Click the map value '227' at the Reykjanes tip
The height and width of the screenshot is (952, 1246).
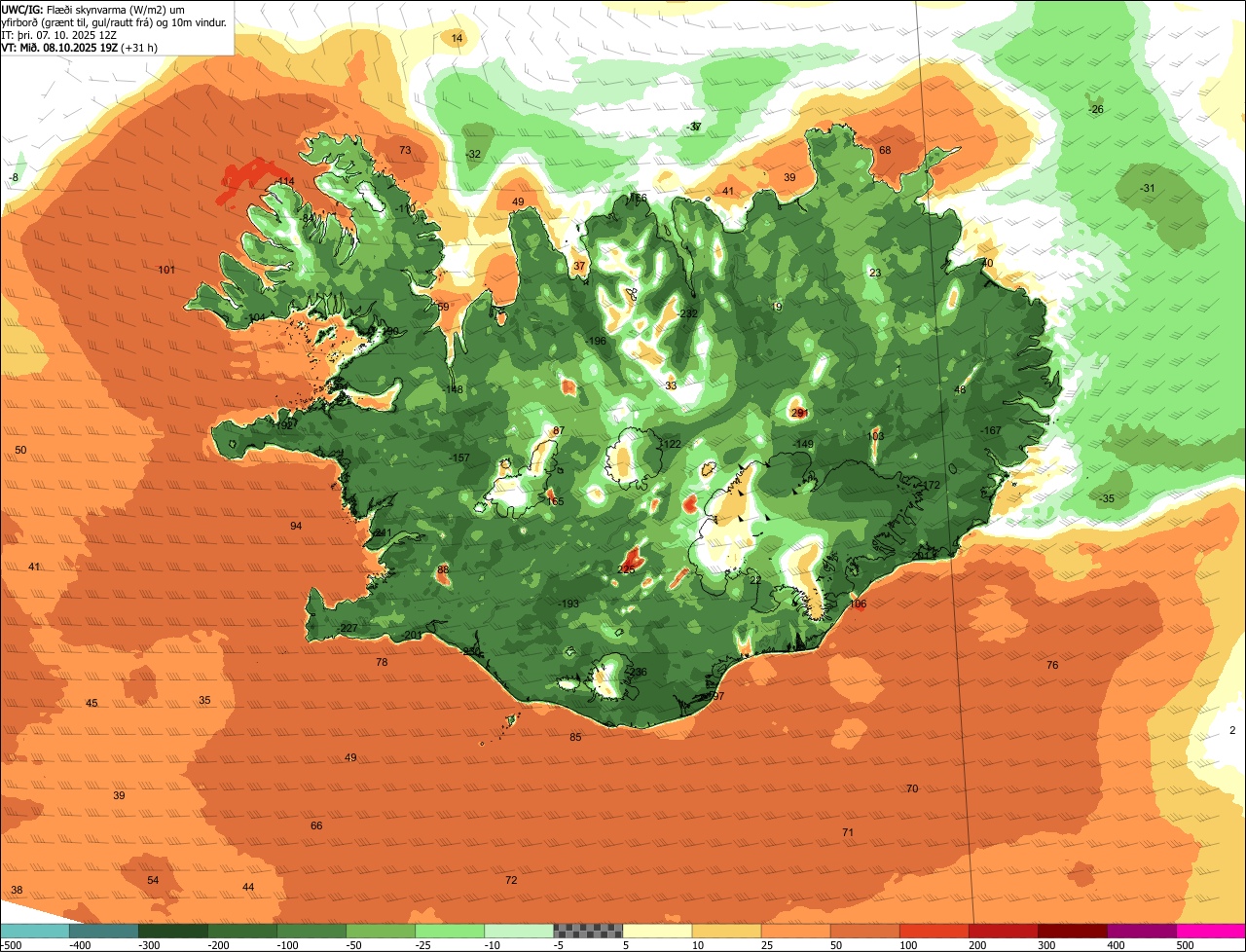tap(348, 628)
